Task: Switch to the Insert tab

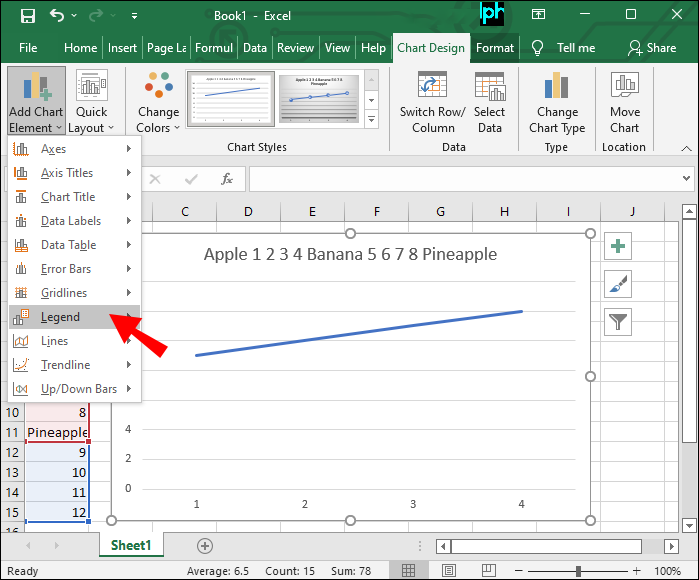Action: click(122, 48)
